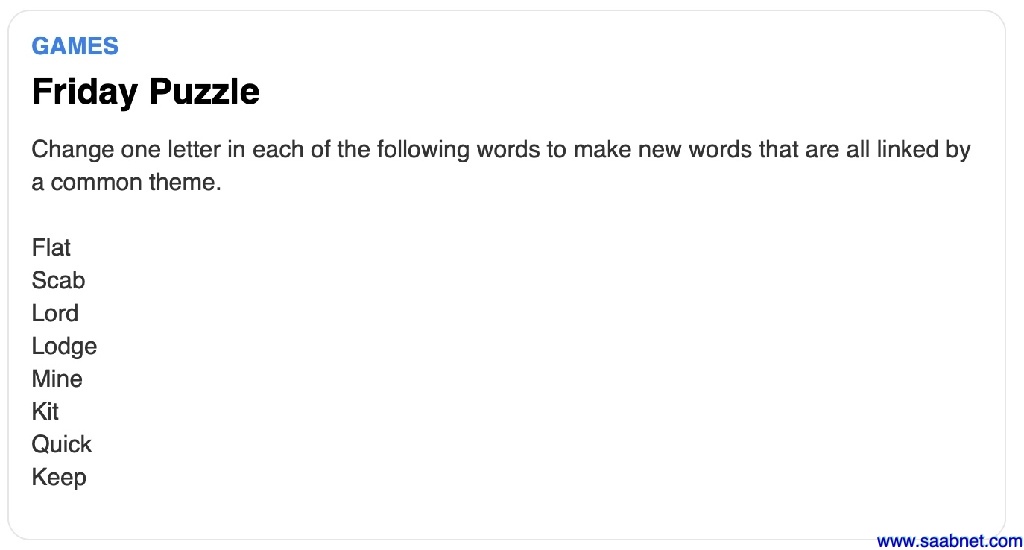Click the blue GAMES category link

point(75,46)
